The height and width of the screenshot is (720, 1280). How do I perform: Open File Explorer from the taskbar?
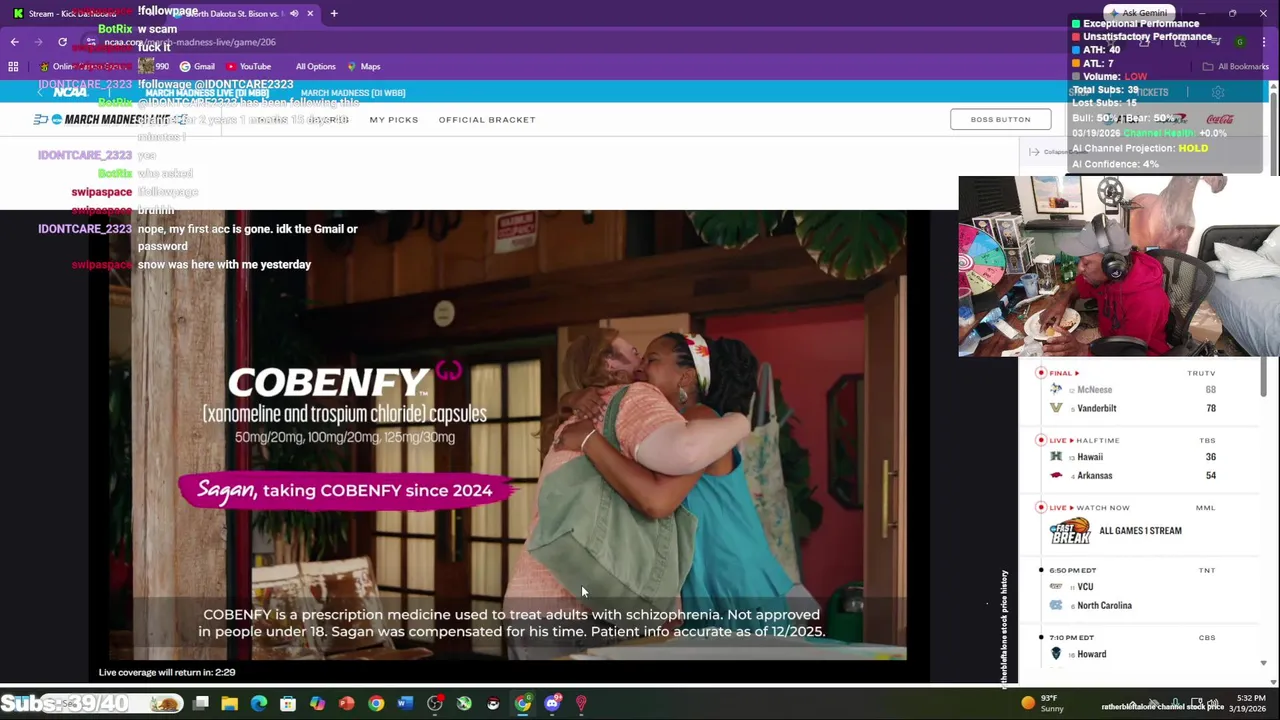[230, 704]
